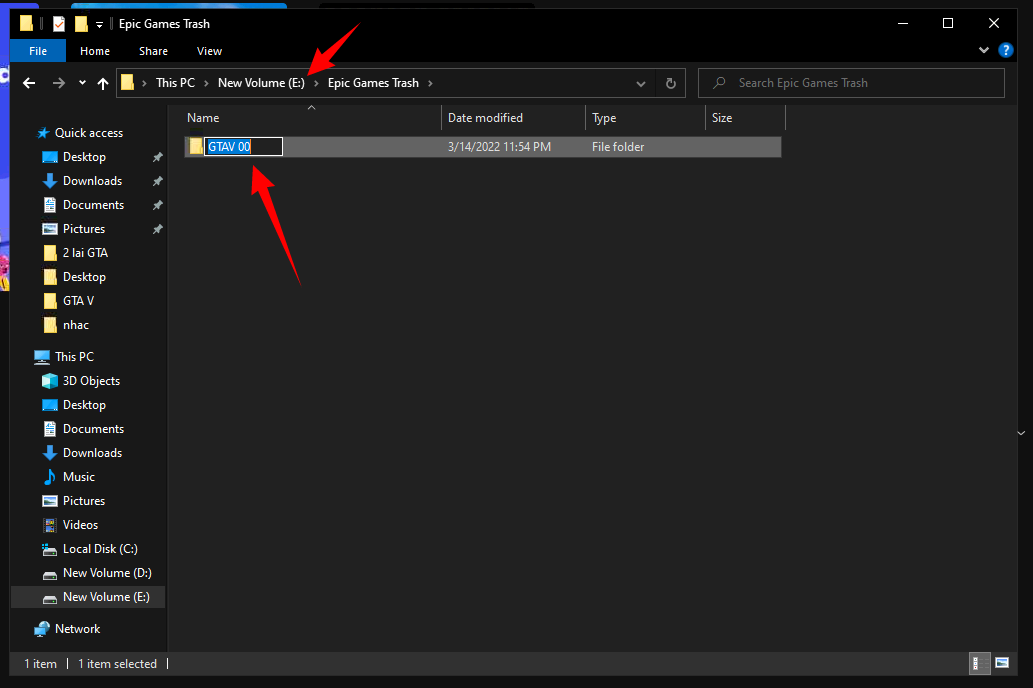The image size is (1033, 688).
Task: Switch to large thumbnails view layout
Action: 1002,663
